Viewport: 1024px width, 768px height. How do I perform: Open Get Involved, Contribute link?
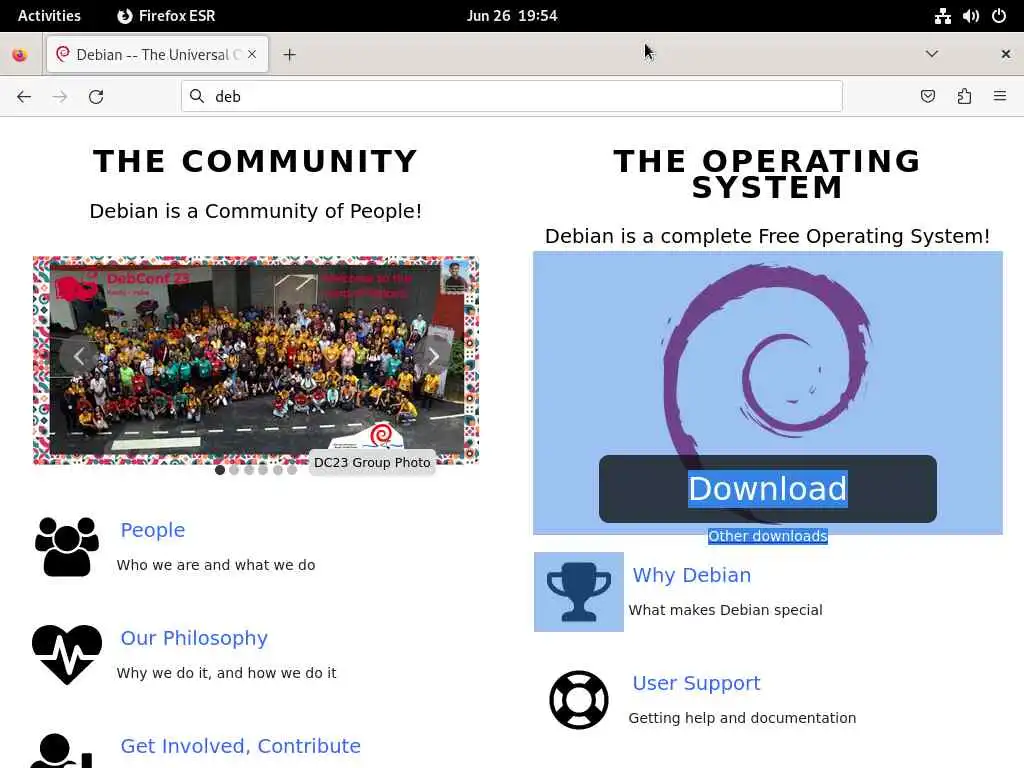[x=240, y=746]
